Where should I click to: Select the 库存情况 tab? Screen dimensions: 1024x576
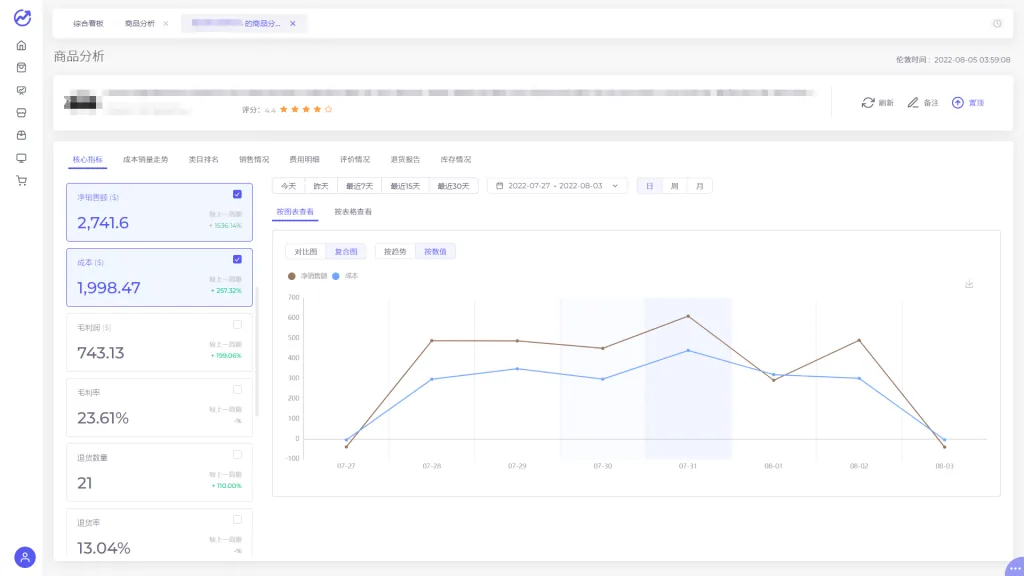click(455, 159)
